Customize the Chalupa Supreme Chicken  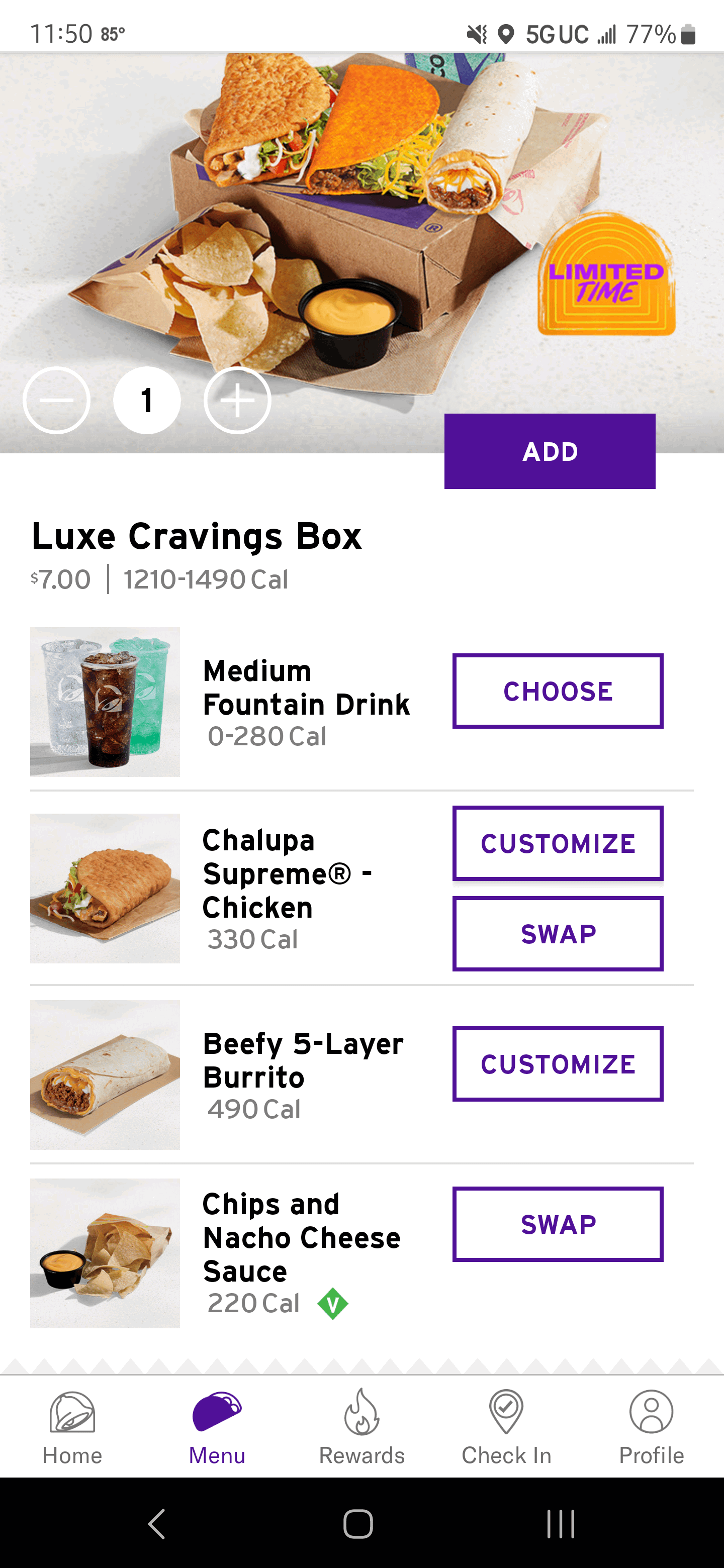pos(557,843)
